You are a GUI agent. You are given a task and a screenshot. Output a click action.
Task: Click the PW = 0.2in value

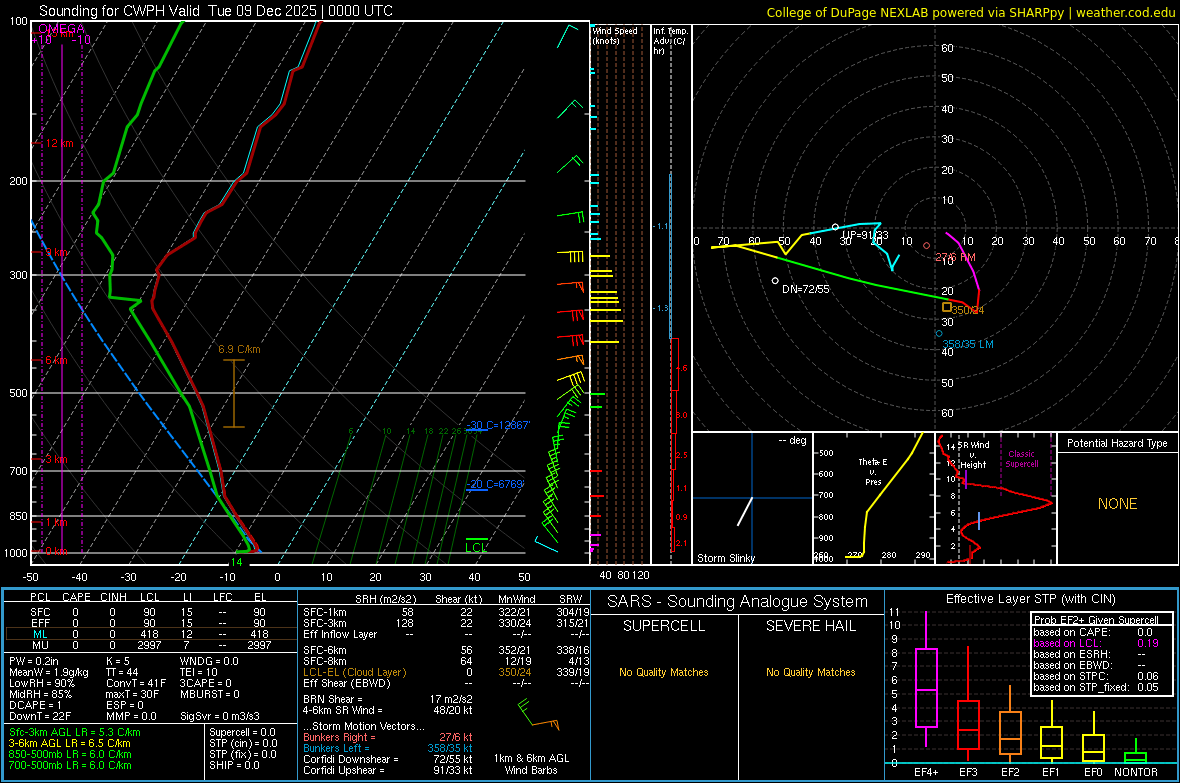tap(34, 662)
